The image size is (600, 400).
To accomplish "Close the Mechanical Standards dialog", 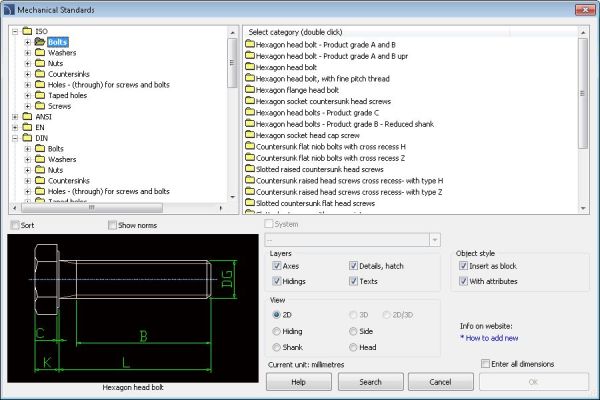I will click(585, 10).
